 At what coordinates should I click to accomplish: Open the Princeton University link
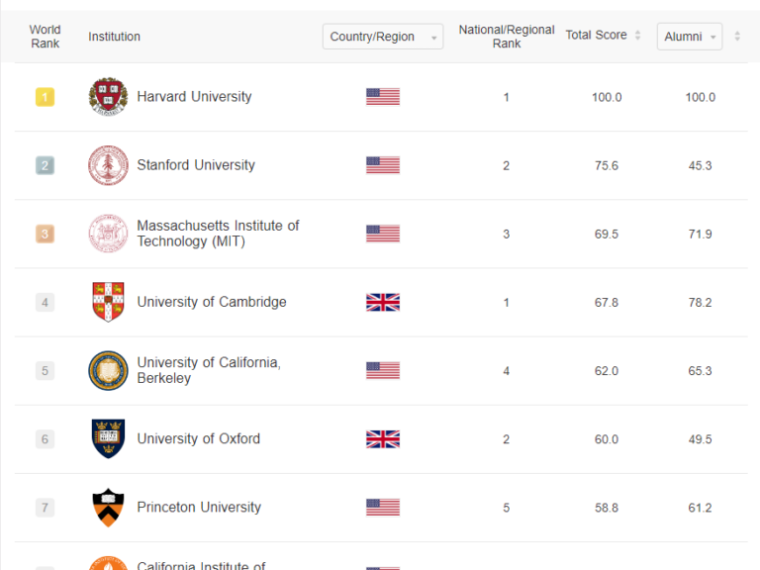(x=199, y=507)
